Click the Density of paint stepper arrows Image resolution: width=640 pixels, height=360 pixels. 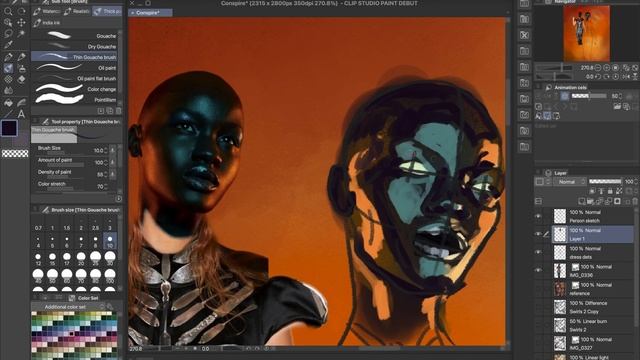(106, 174)
